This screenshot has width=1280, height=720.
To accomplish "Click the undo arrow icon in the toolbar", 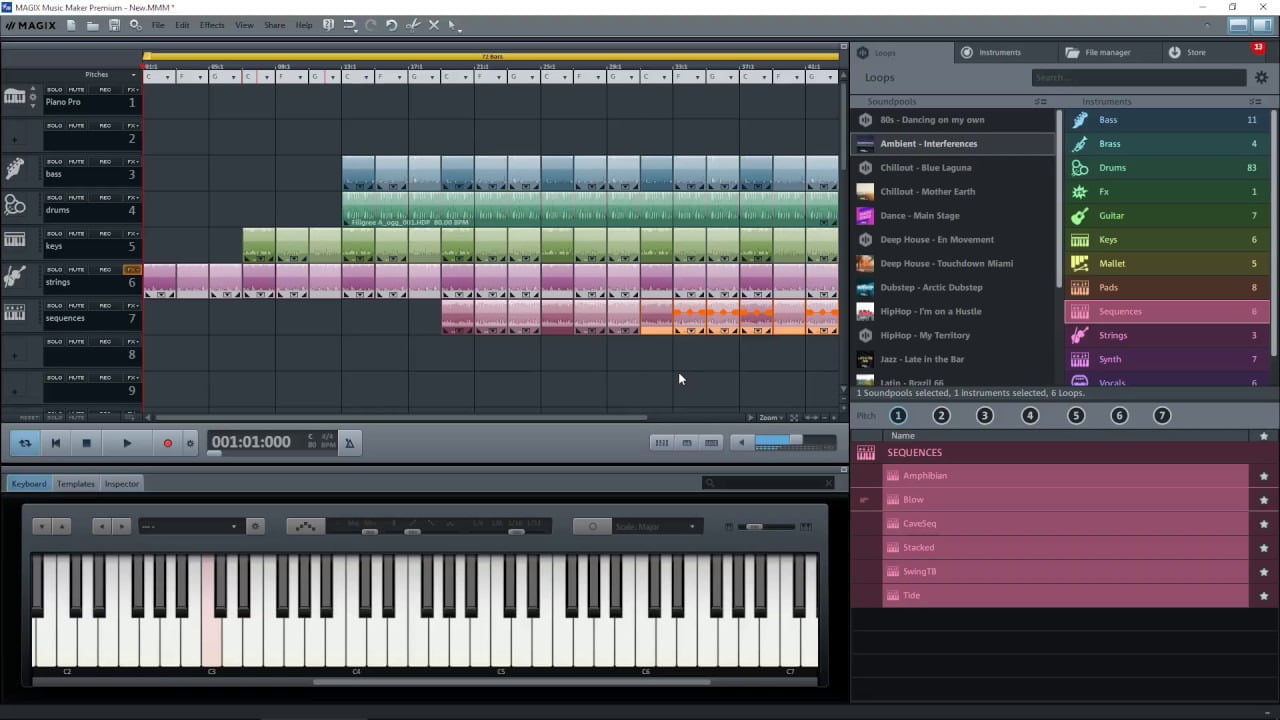I will point(391,25).
